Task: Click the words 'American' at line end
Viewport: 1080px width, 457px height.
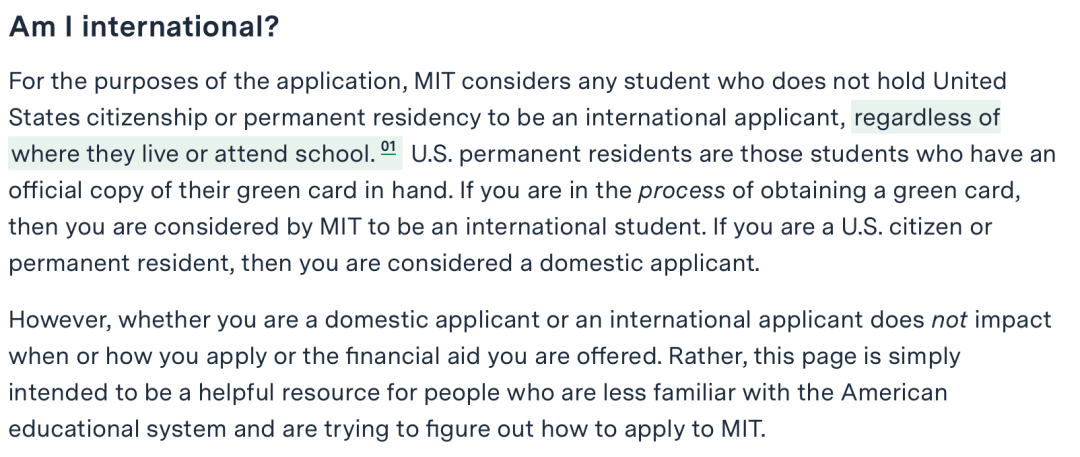Action: tap(893, 392)
